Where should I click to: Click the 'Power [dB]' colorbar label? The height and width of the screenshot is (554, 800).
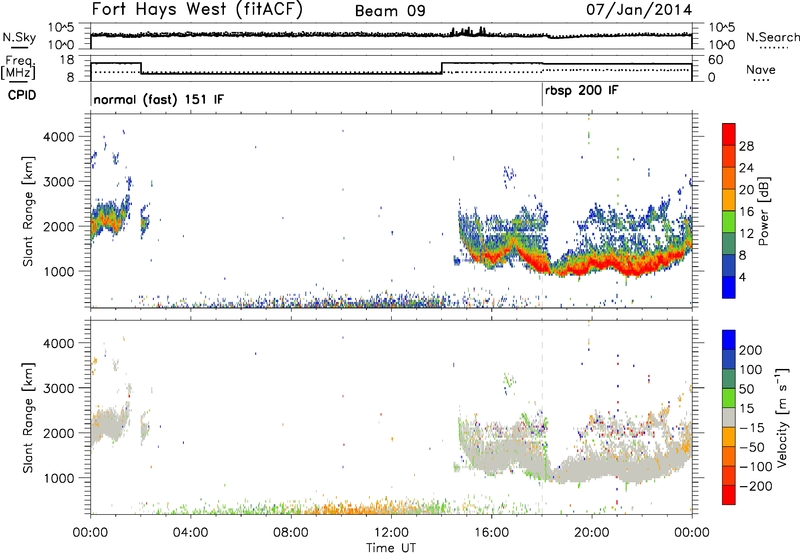(x=764, y=211)
